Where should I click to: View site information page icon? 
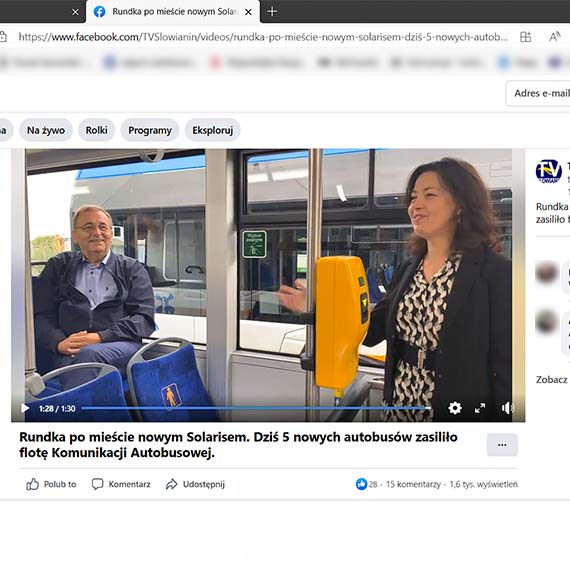click(x=3, y=37)
